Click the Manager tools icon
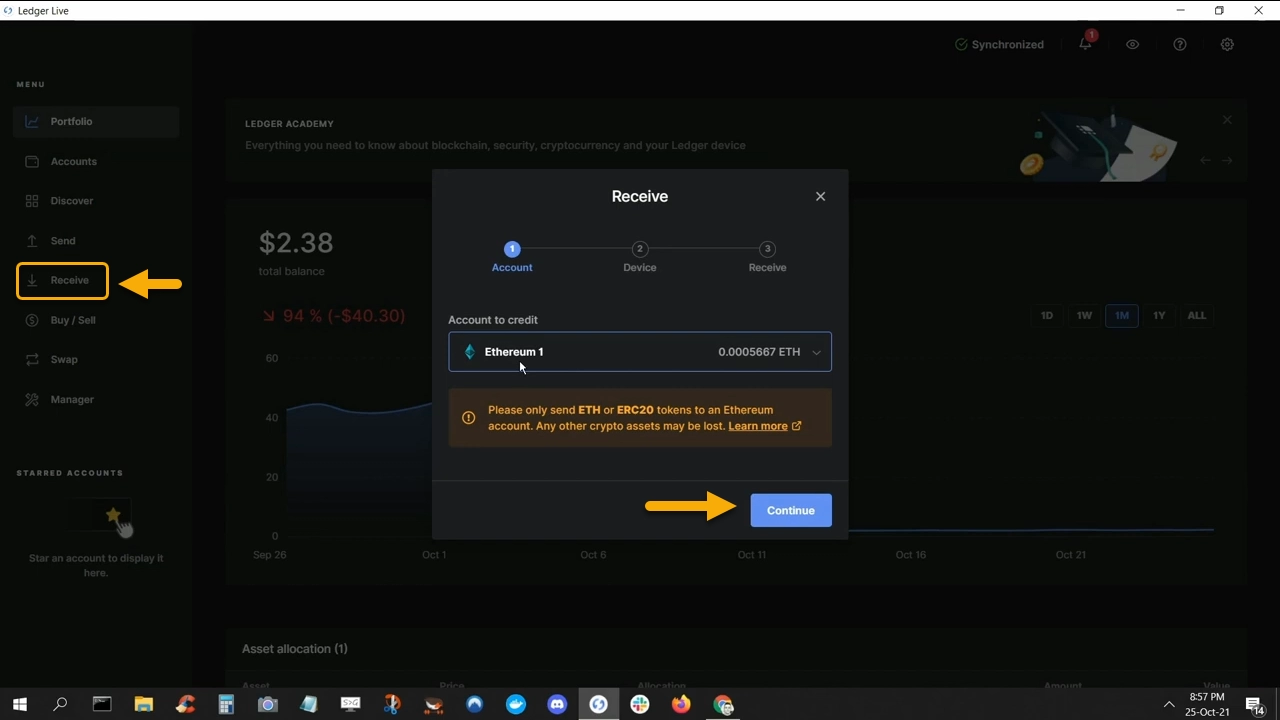The width and height of the screenshot is (1280, 720). [32, 400]
